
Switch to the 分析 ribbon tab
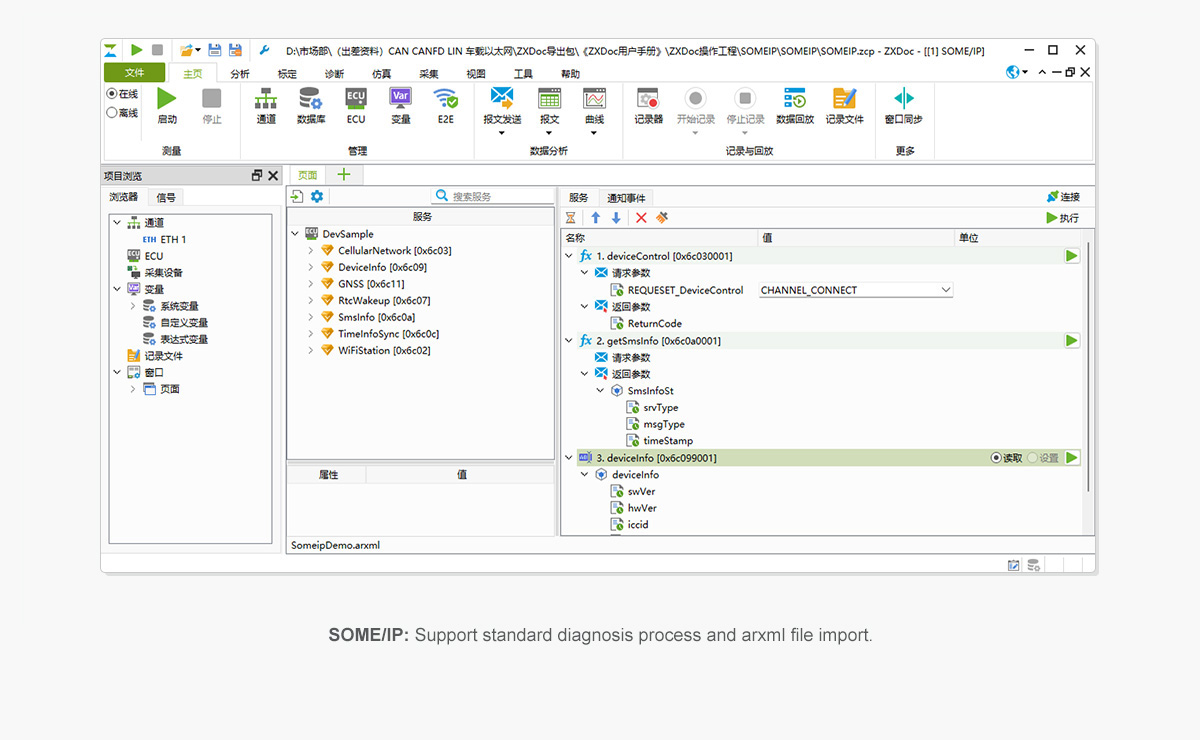coord(240,74)
